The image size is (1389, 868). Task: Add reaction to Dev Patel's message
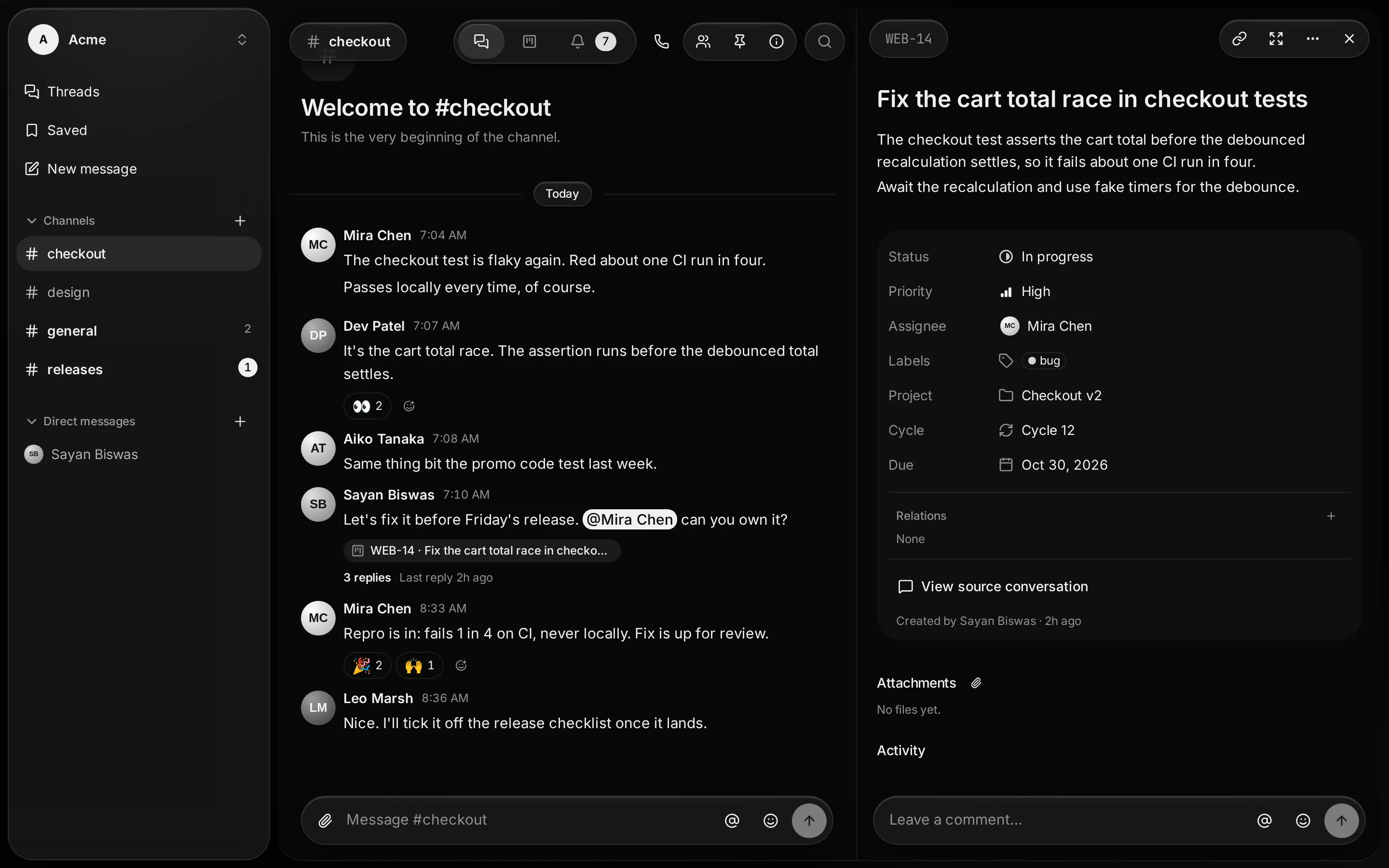[409, 406]
